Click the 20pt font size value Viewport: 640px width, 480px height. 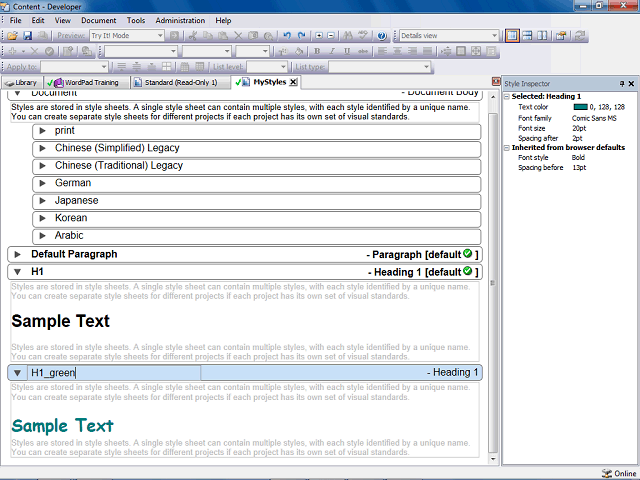579,129
